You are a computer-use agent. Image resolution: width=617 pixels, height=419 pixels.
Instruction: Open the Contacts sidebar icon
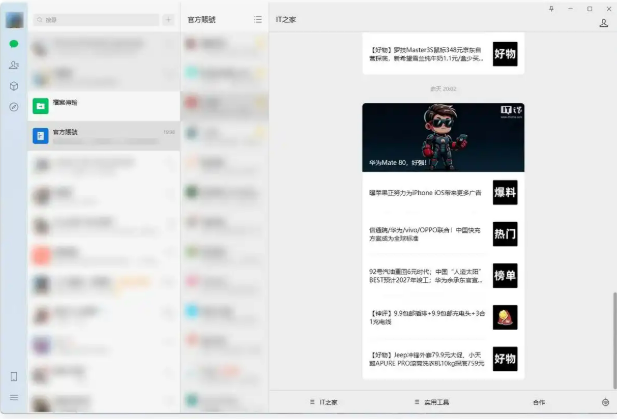[14, 65]
